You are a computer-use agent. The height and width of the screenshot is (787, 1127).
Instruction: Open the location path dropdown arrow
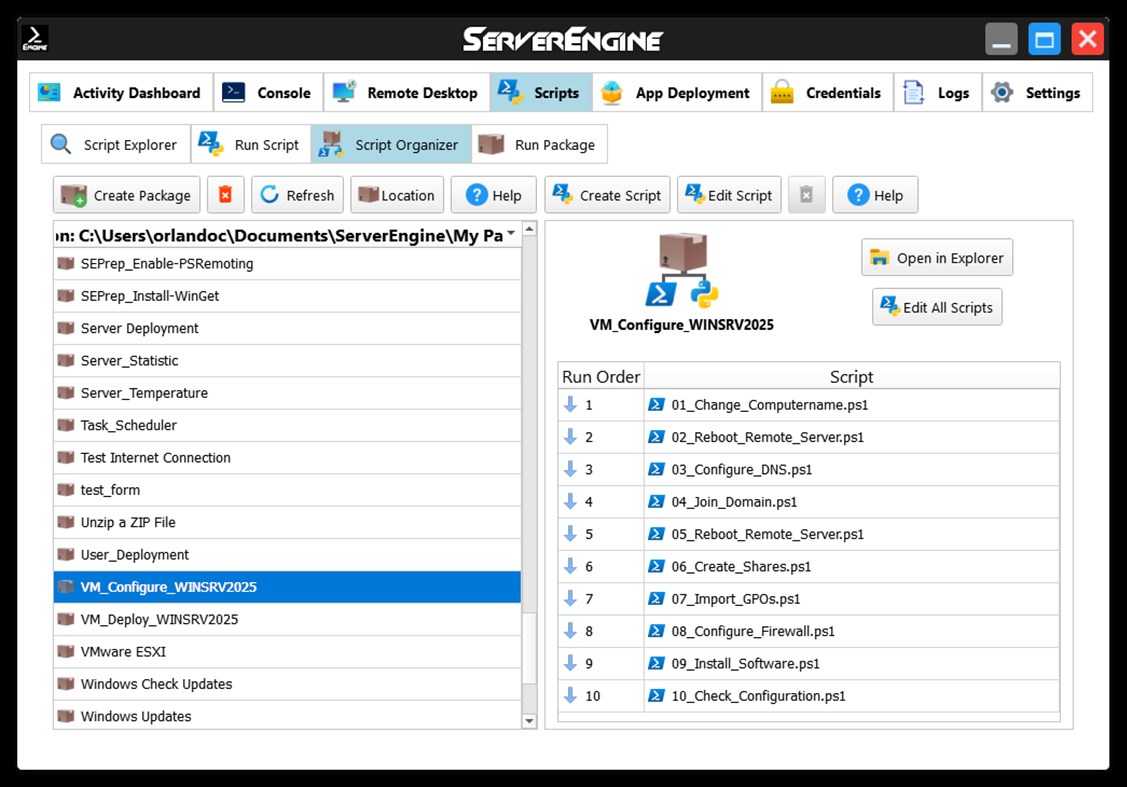point(510,234)
